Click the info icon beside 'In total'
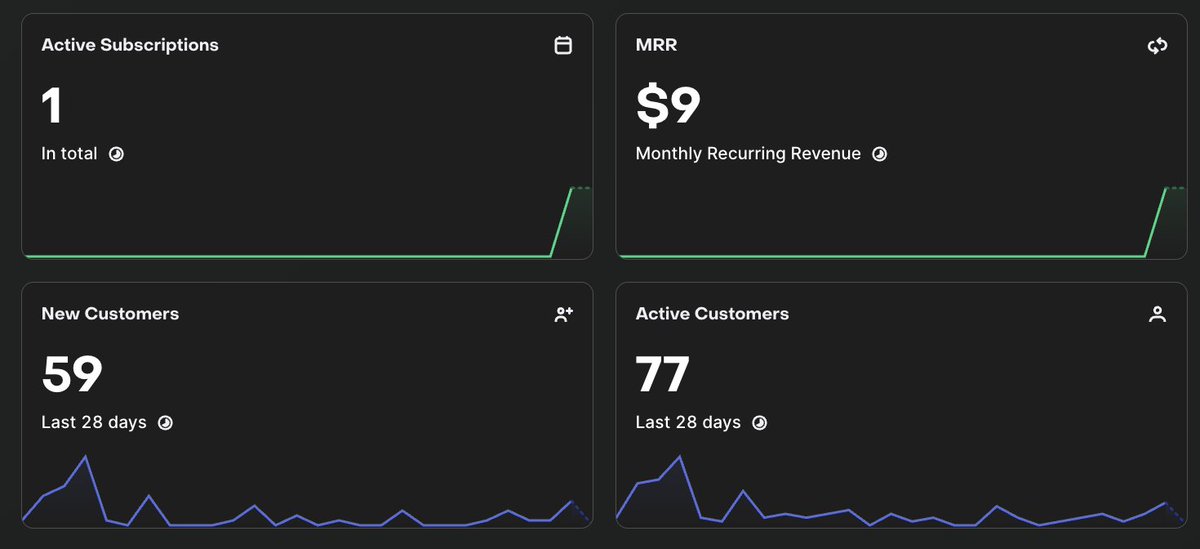Image resolution: width=1200 pixels, height=549 pixels. point(116,154)
